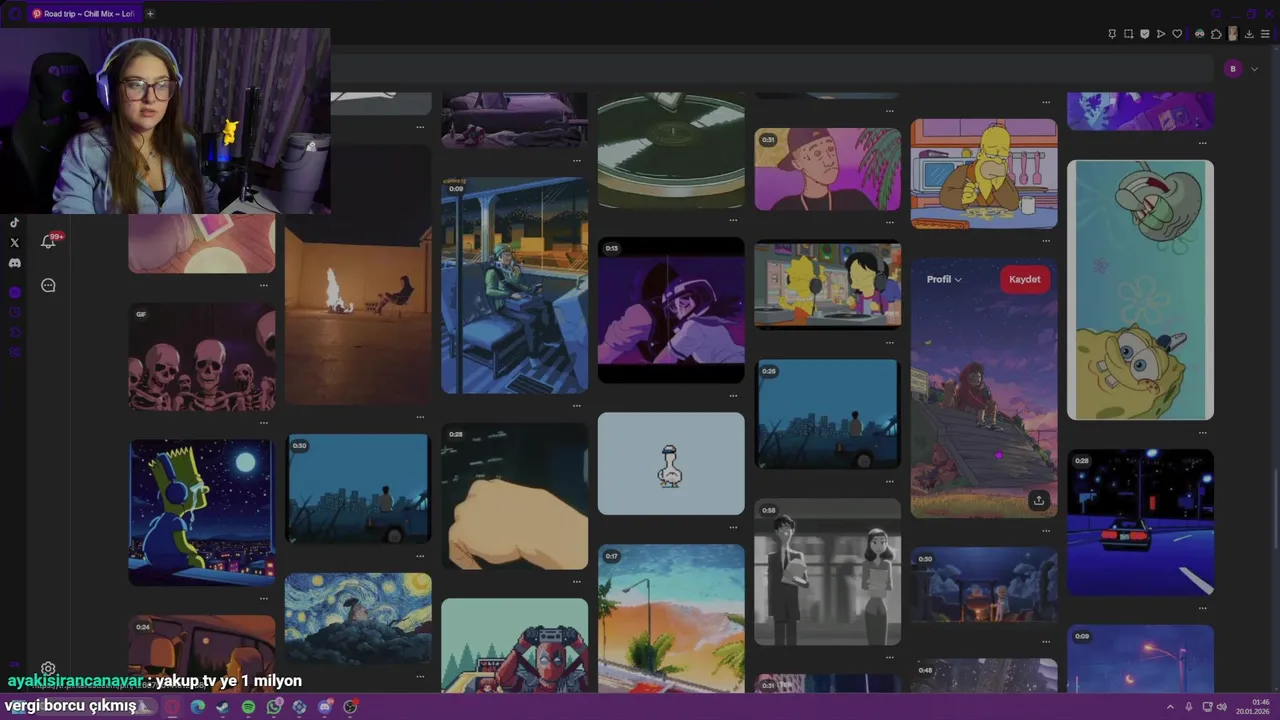
Task: Open the pink skeletons GIF pin
Action: (x=201, y=357)
